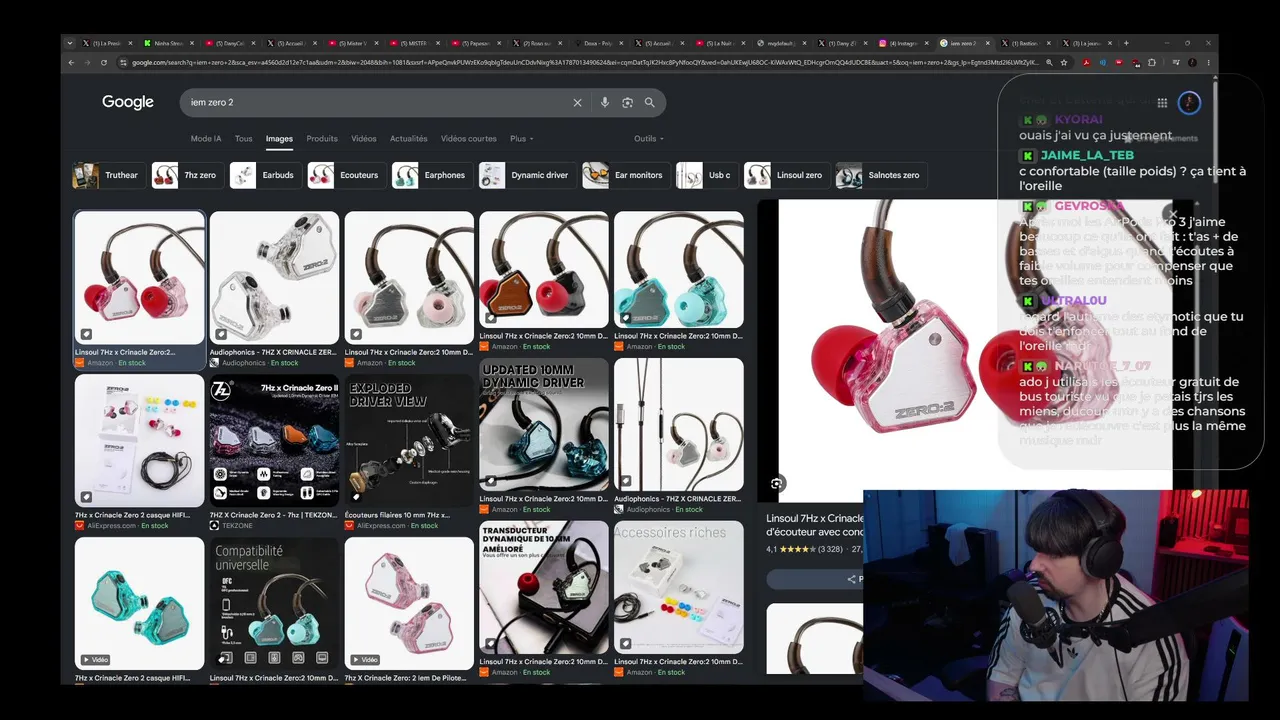1280x720 pixels.
Task: Open the brown and black Zero:2 thumbnail
Action: (544, 269)
